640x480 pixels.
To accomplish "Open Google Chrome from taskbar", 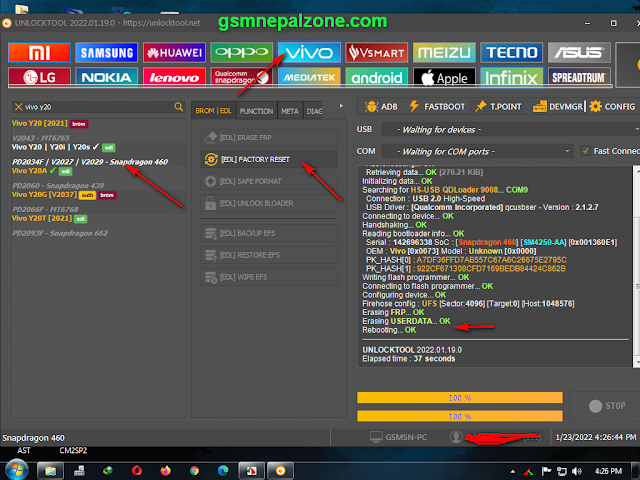I will click(x=194, y=471).
